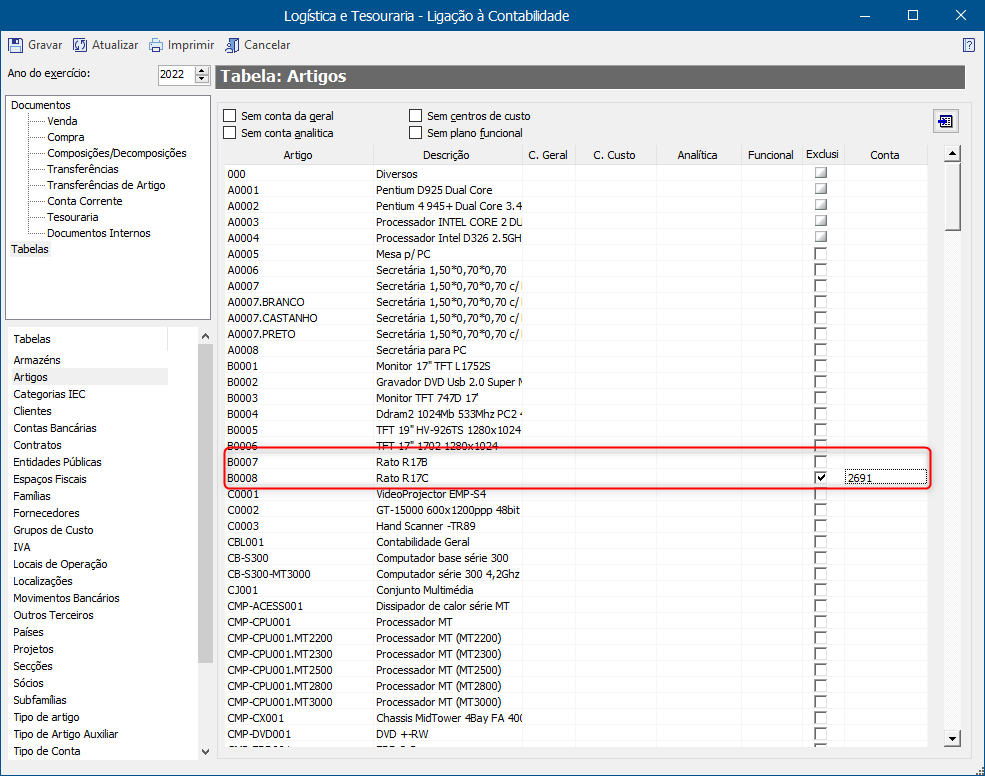This screenshot has height=776, width=985.
Task: Click the Imprimir printer icon
Action: point(156,45)
